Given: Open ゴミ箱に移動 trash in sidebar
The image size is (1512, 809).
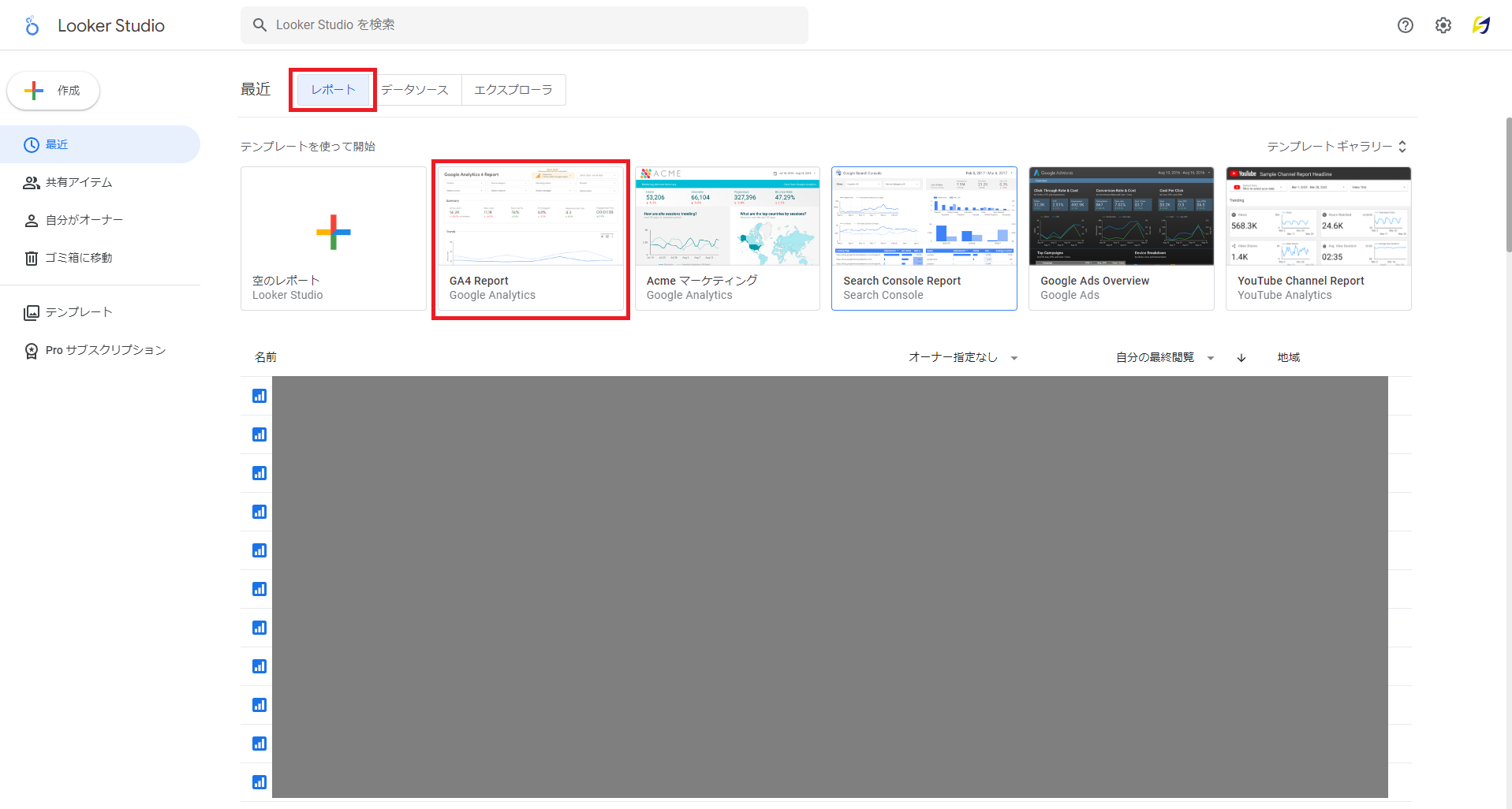Looking at the screenshot, I should [x=78, y=258].
